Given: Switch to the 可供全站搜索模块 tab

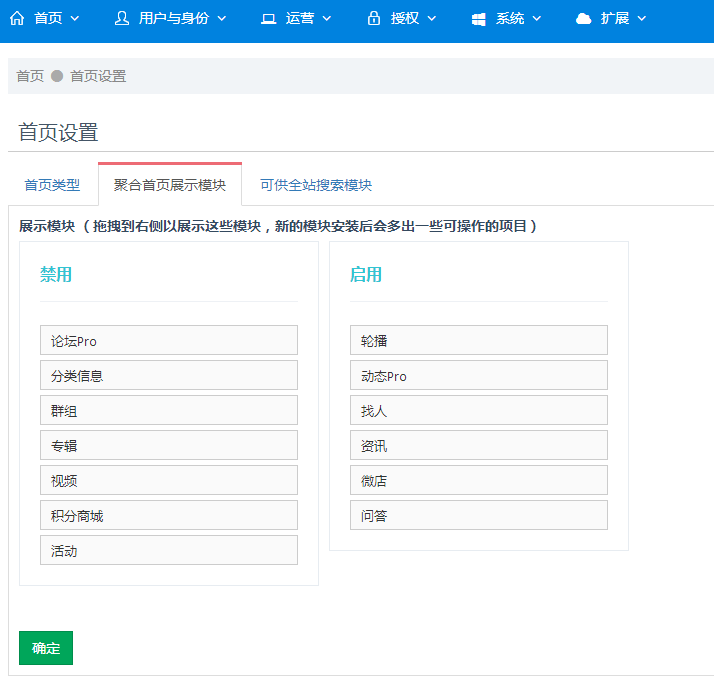Looking at the screenshot, I should pos(316,185).
